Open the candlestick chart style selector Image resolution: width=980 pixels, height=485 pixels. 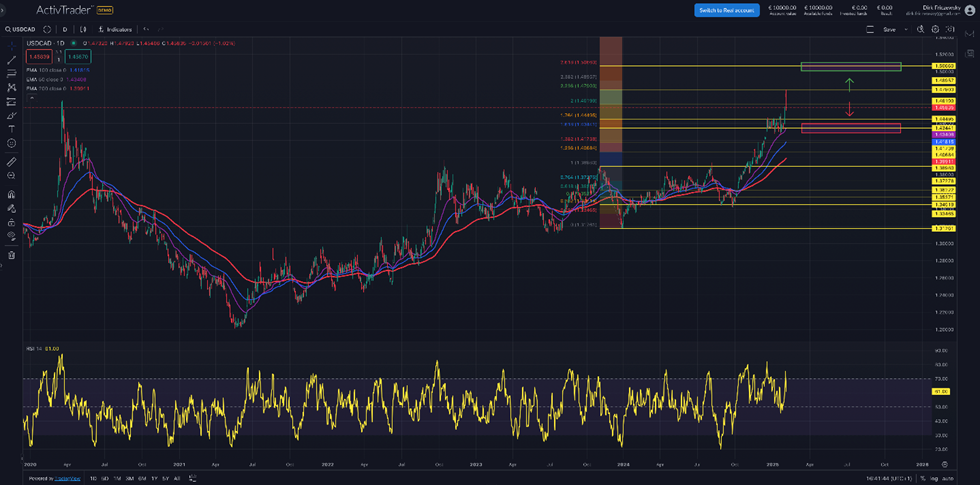pyautogui.click(x=82, y=29)
